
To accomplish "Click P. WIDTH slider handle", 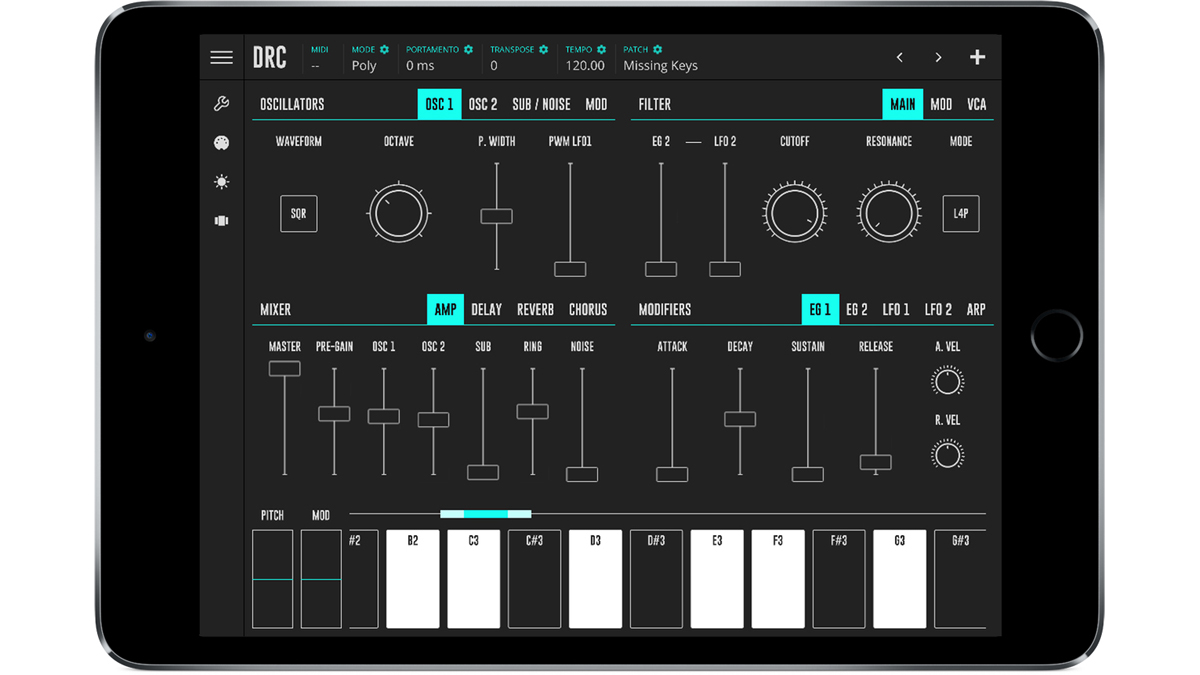I will point(497,216).
